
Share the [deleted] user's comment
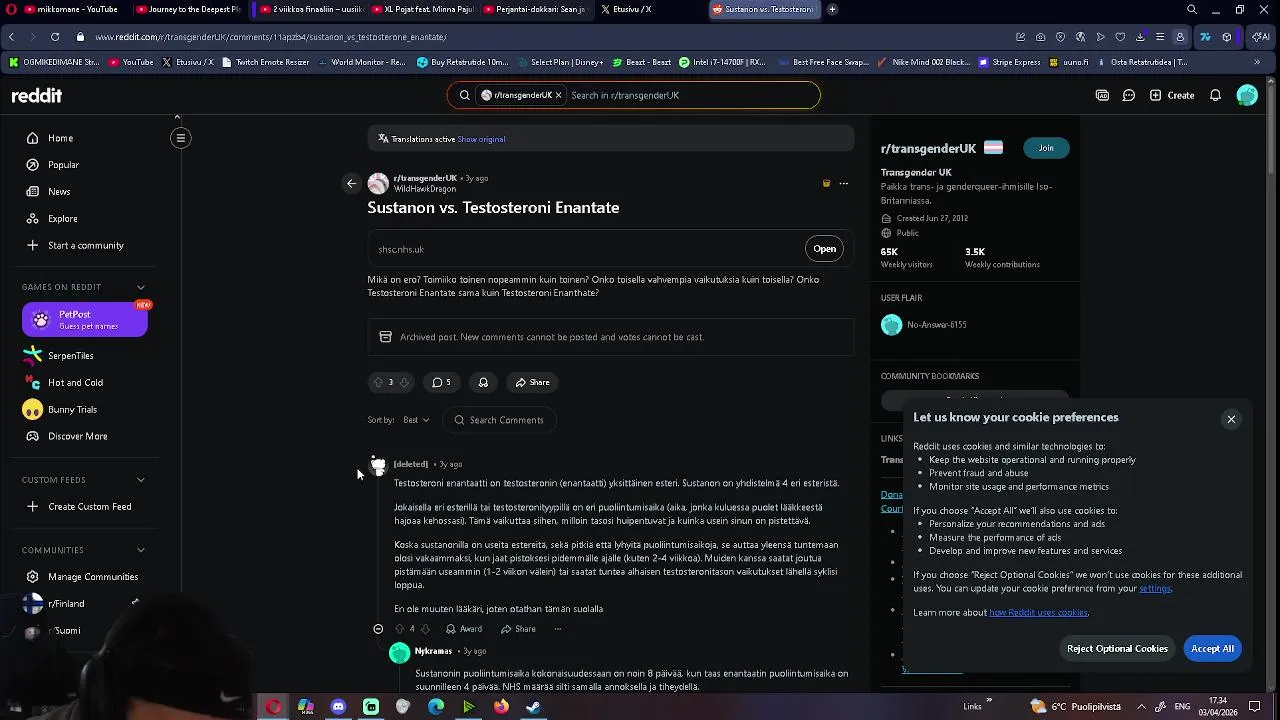(519, 629)
